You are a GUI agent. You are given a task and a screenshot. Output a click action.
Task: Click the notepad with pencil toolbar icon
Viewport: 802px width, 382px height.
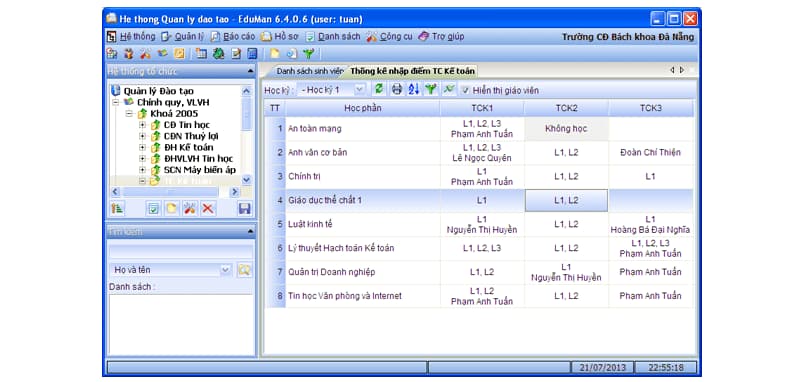(x=236, y=53)
